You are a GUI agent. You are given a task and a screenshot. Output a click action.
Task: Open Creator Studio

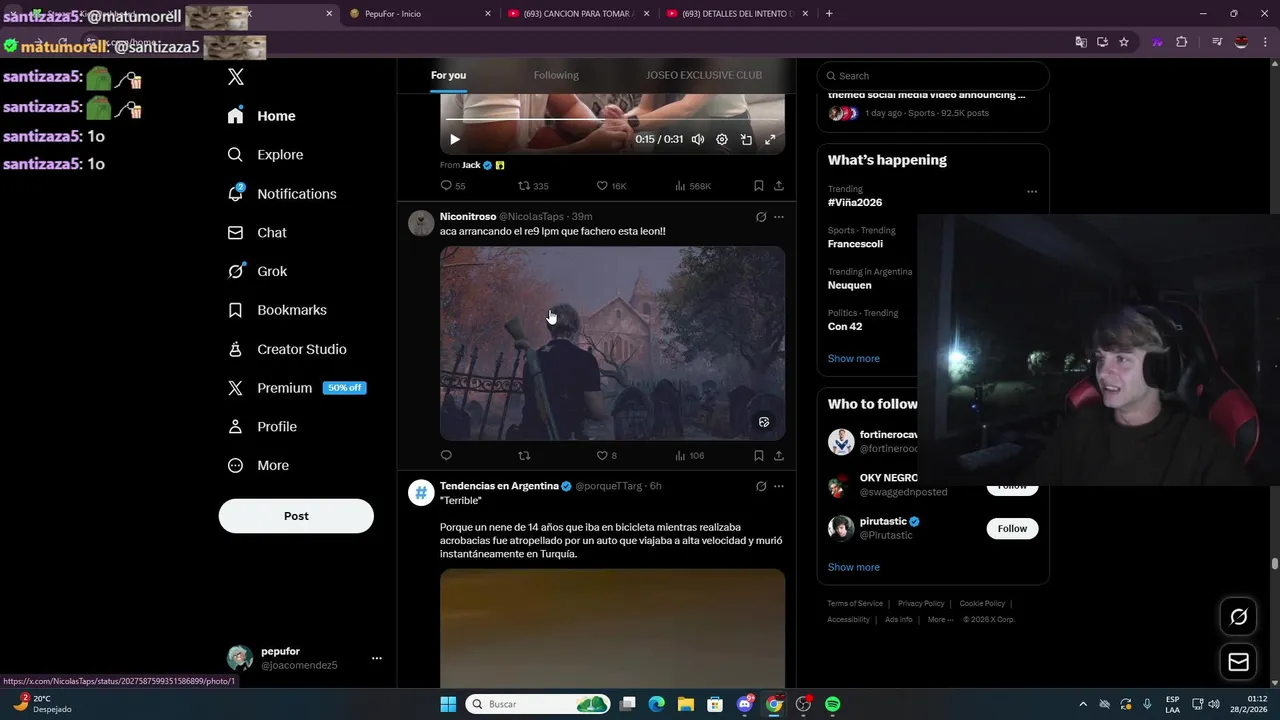[287, 349]
